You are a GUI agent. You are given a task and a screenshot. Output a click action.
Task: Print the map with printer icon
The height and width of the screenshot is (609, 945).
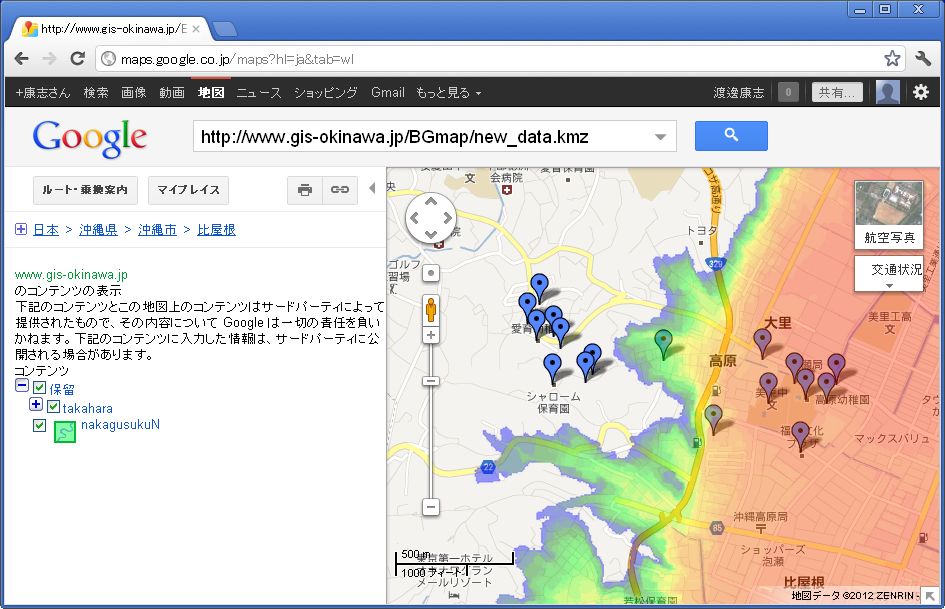(305, 190)
